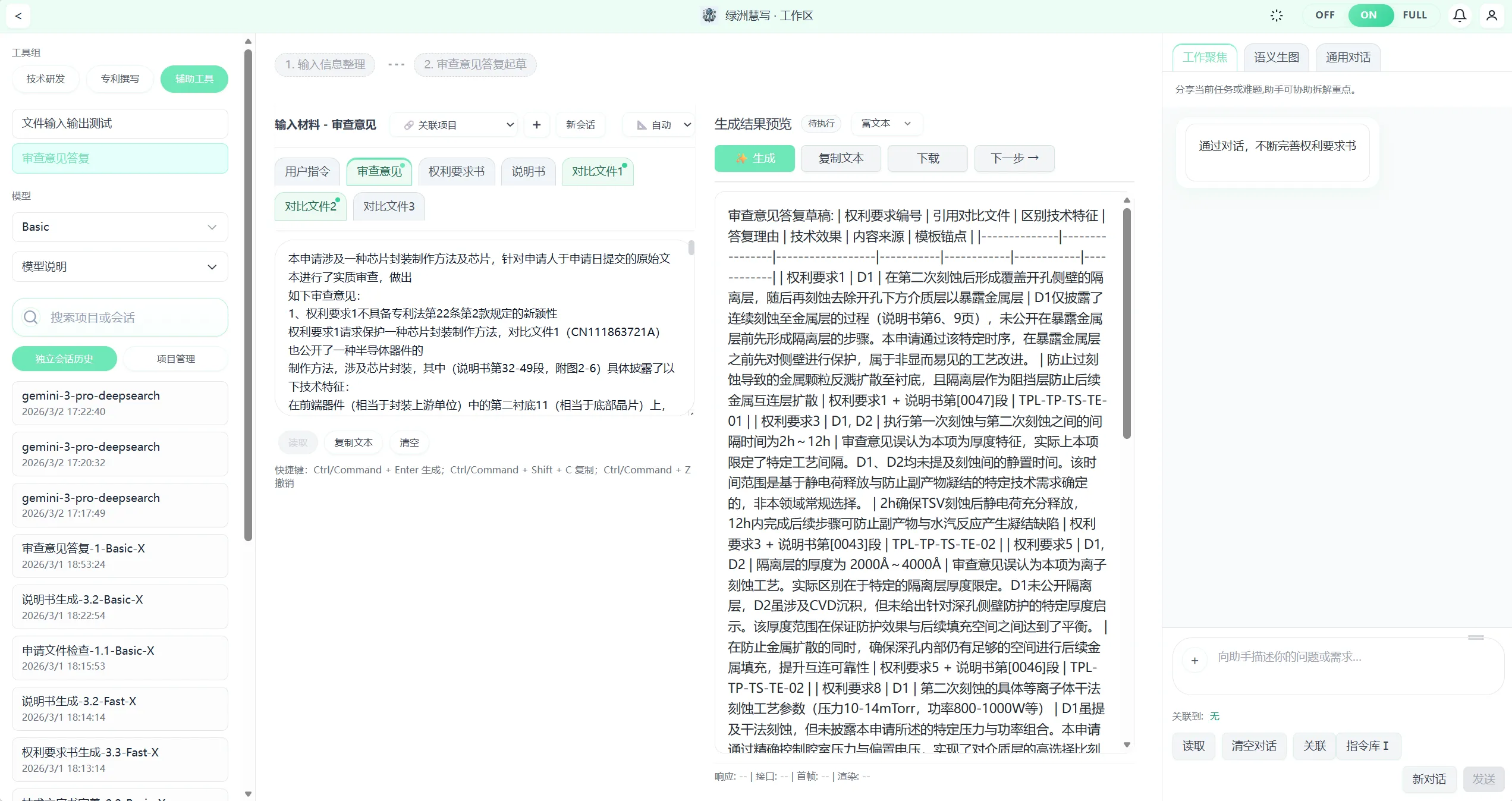Open the 审查意见 input tab
The image size is (1512, 801).
point(379,172)
